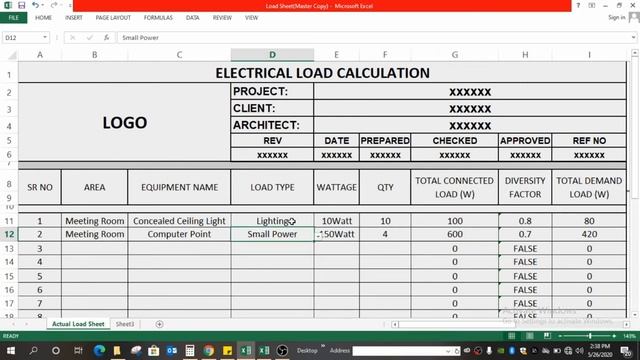Open the Undo history dropdown arrow
Viewport: 640px width, 360px height.
[x=43, y=6]
